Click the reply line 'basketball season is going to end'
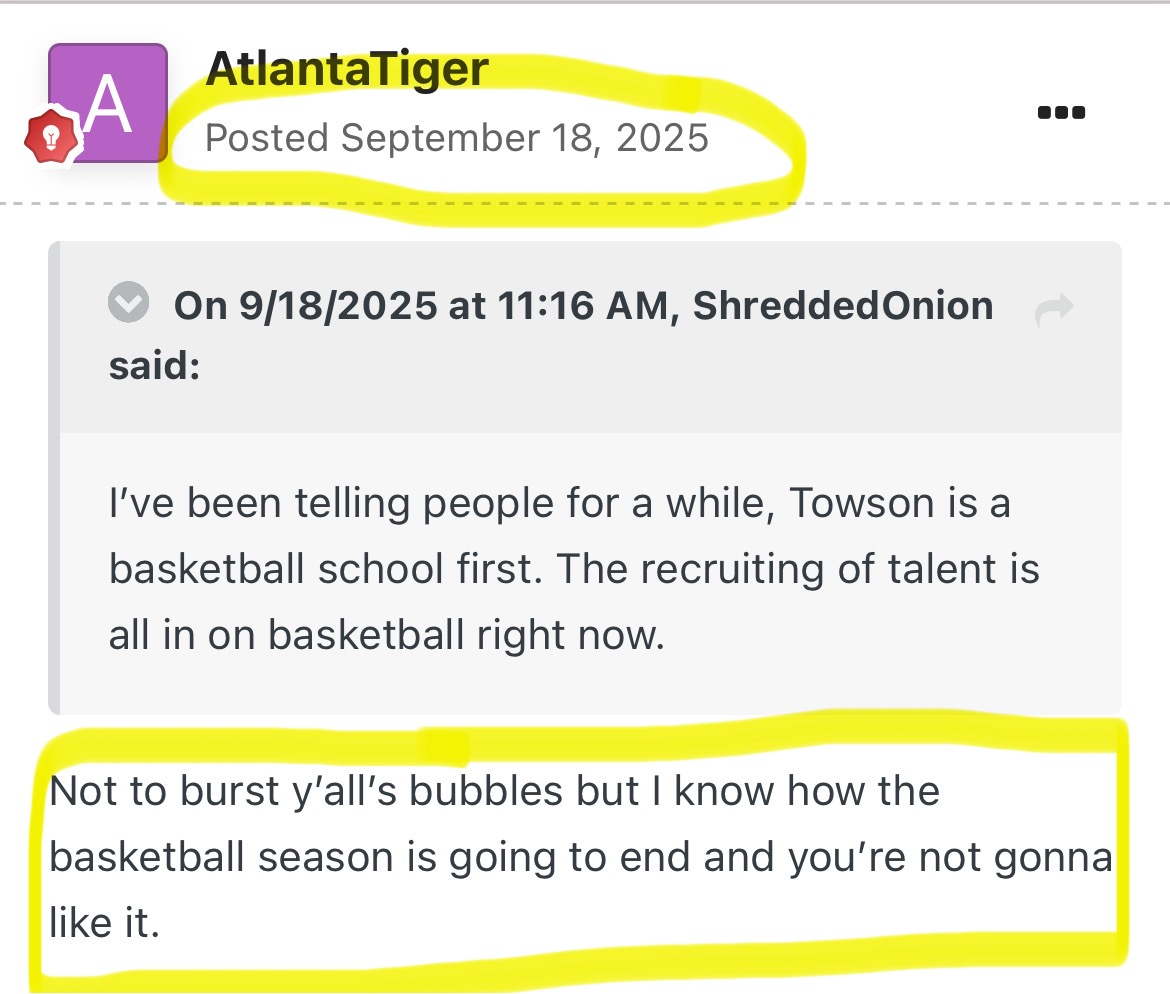Screen dimensions: 1170x994 pyautogui.click(x=580, y=857)
